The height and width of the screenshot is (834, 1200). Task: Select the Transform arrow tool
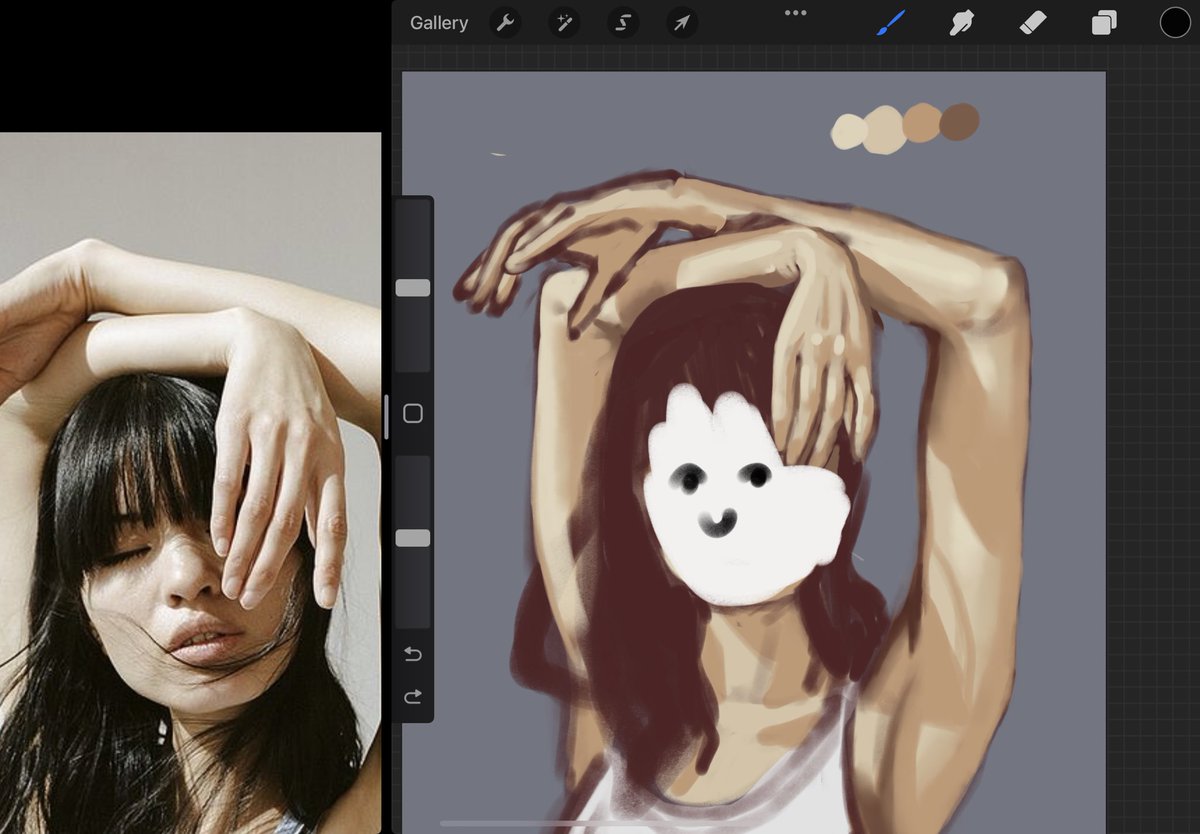(x=682, y=23)
